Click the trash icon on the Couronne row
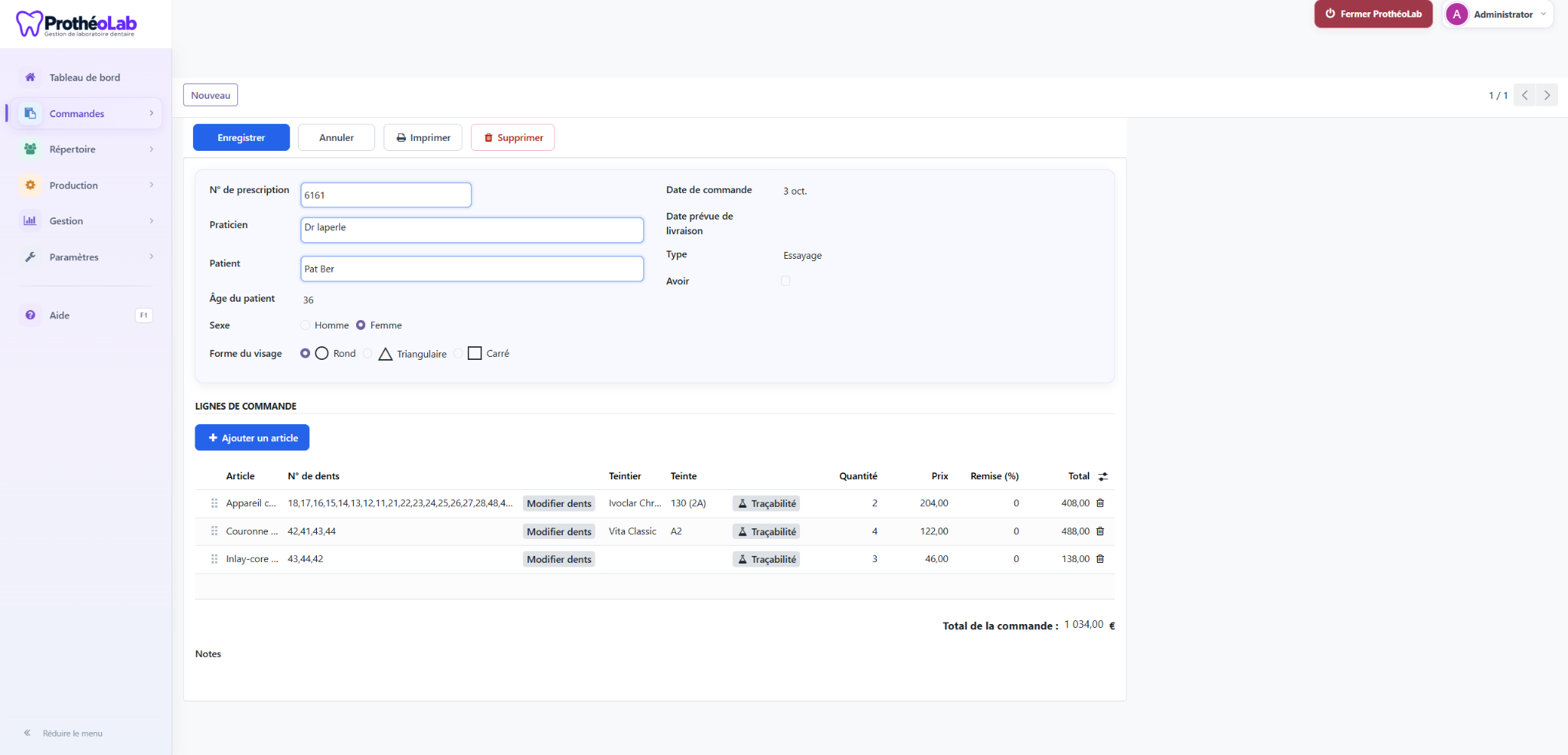This screenshot has height=755, width=1568. pyautogui.click(x=1100, y=531)
